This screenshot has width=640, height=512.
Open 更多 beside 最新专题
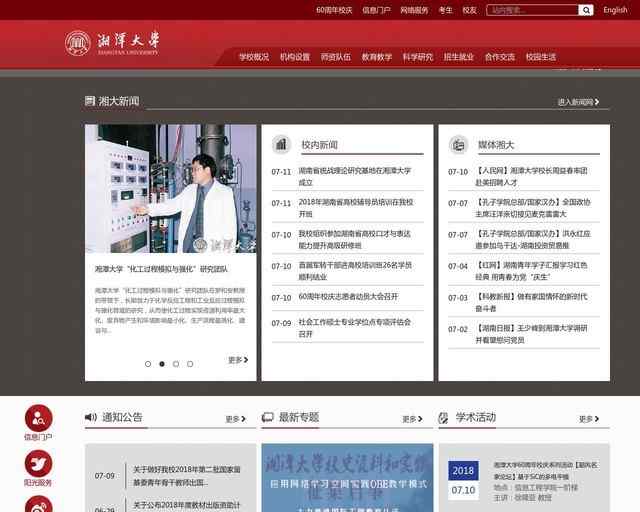412,419
